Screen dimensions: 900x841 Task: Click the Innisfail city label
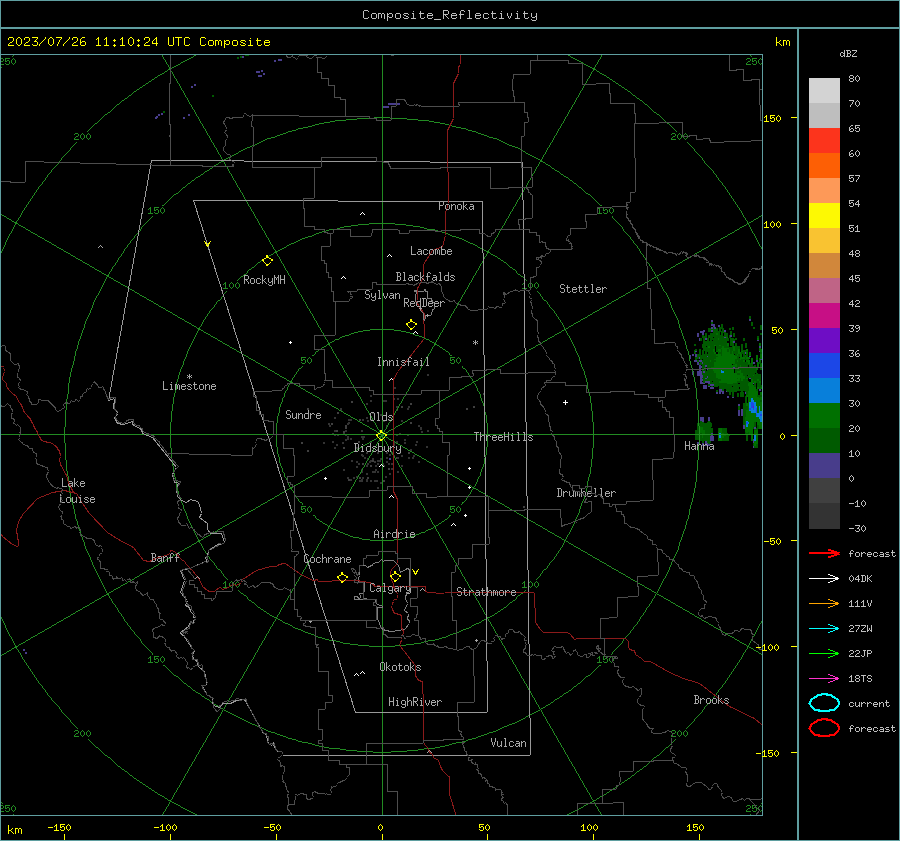pyautogui.click(x=403, y=362)
